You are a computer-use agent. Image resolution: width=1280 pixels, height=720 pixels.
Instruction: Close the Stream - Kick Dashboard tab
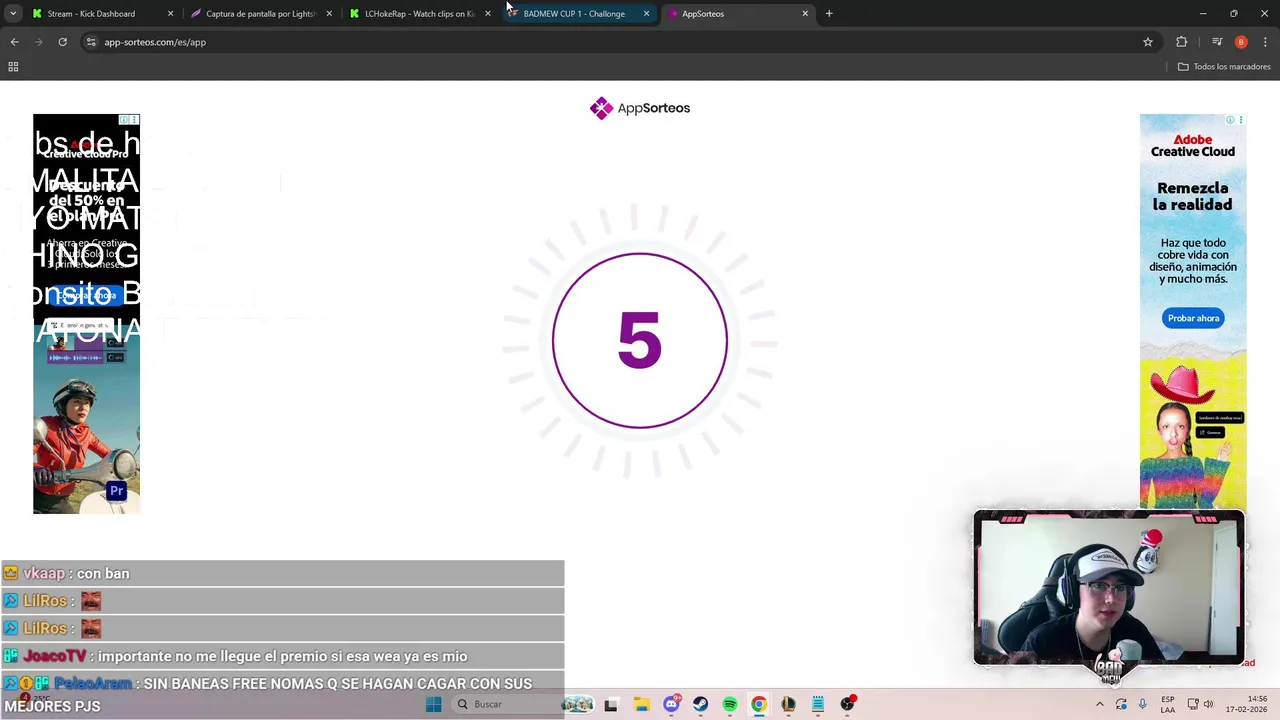170,14
